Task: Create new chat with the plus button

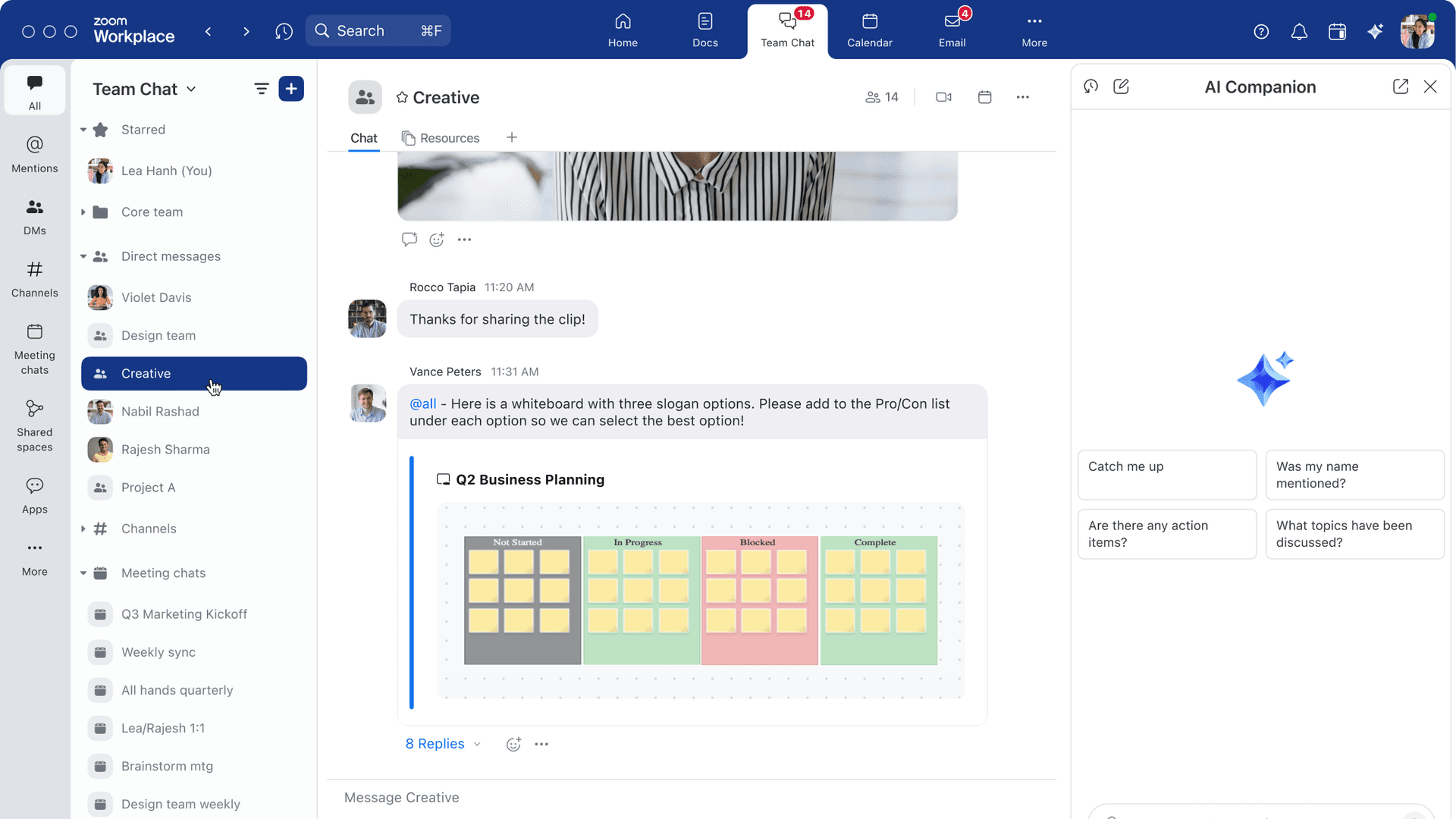Action: pyautogui.click(x=291, y=89)
